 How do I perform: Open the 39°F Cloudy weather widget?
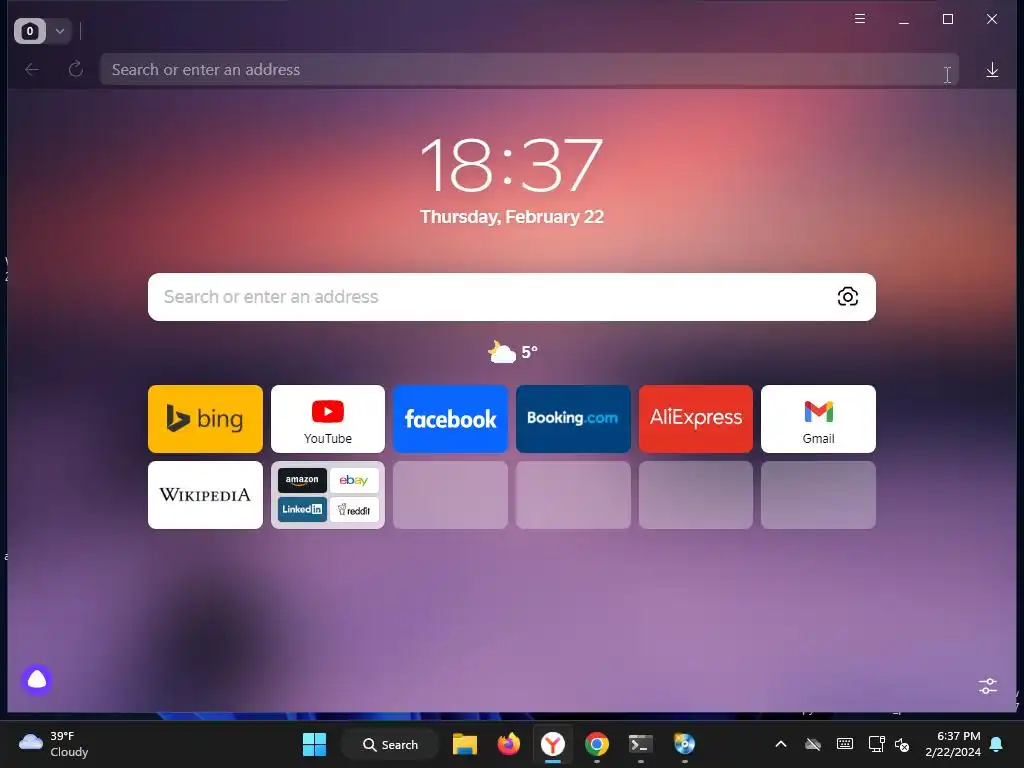54,744
